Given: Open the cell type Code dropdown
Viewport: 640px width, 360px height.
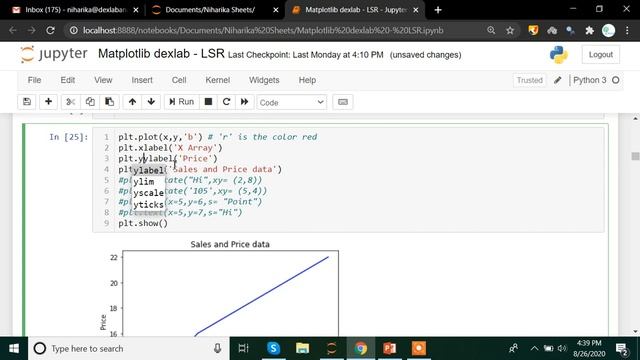Looking at the screenshot, I should (x=291, y=102).
